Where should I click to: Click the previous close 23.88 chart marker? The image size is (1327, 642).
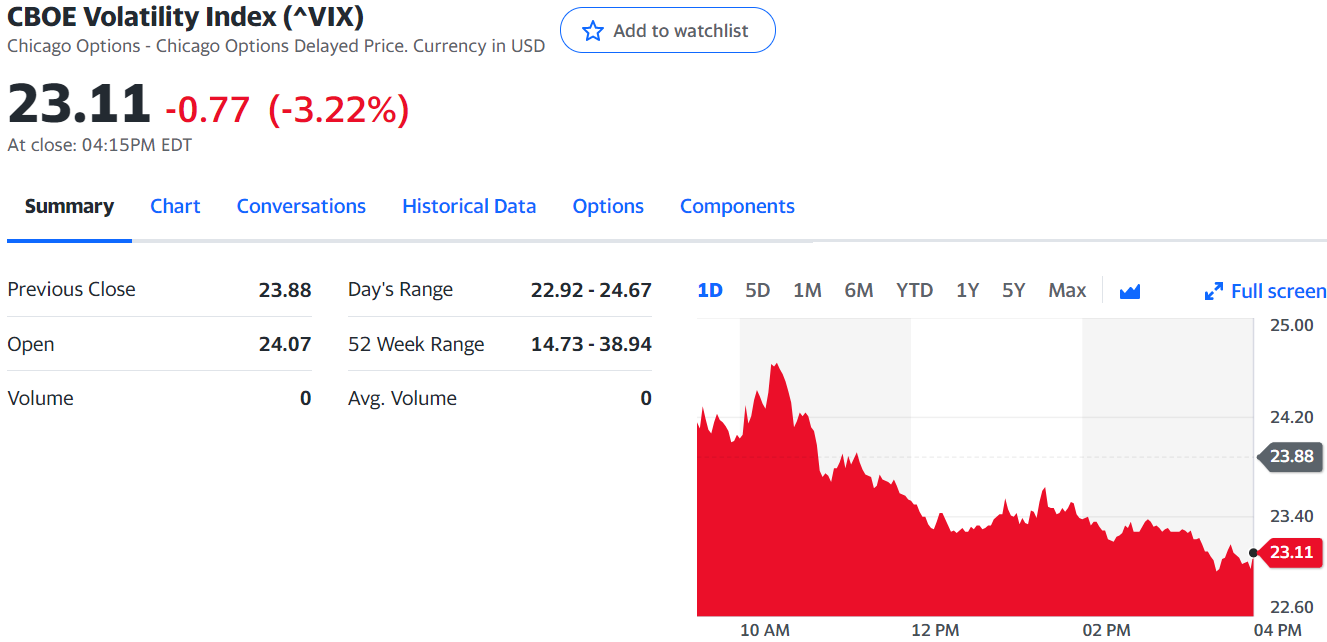pyautogui.click(x=1290, y=457)
